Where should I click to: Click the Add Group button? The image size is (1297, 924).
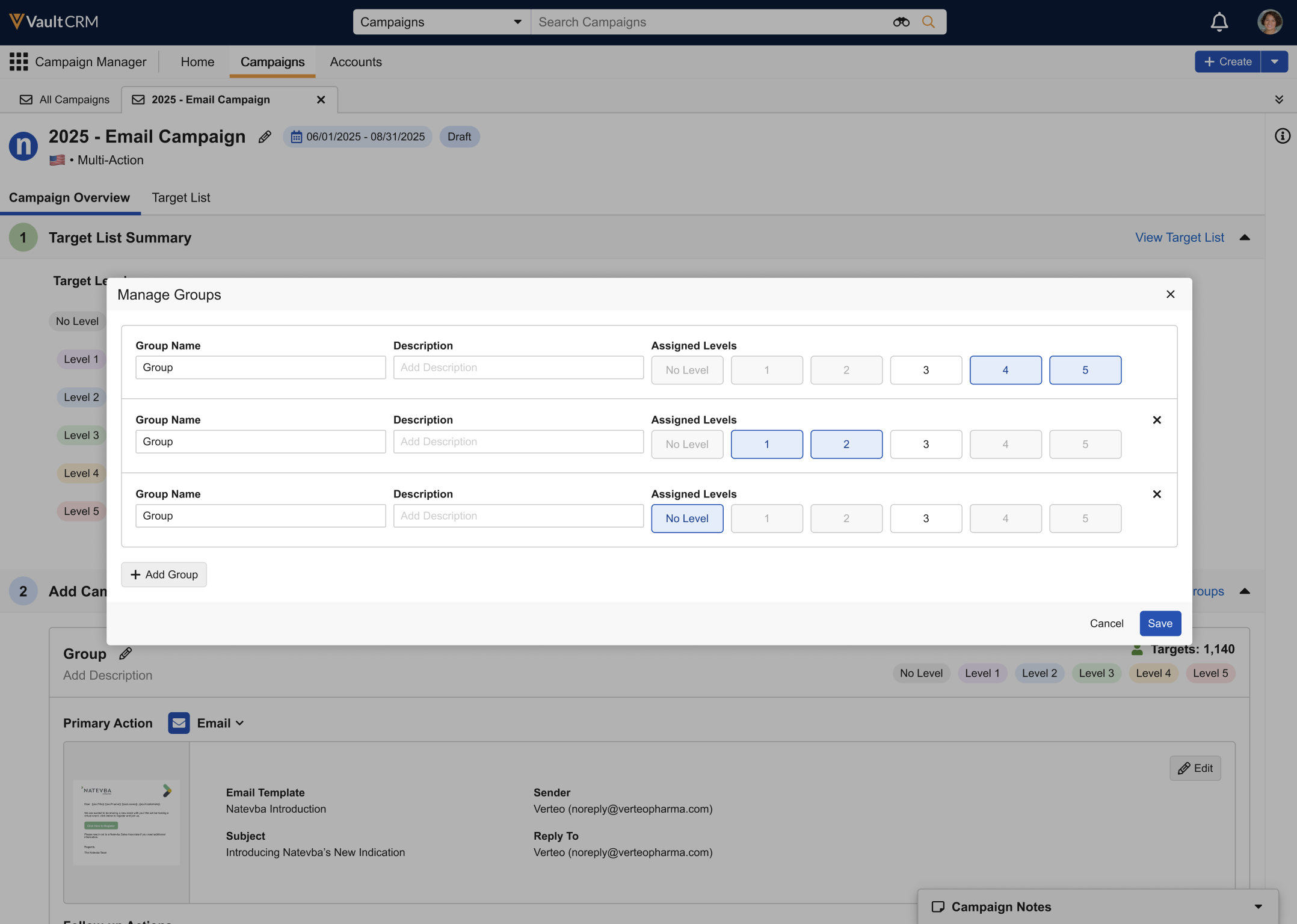164,574
